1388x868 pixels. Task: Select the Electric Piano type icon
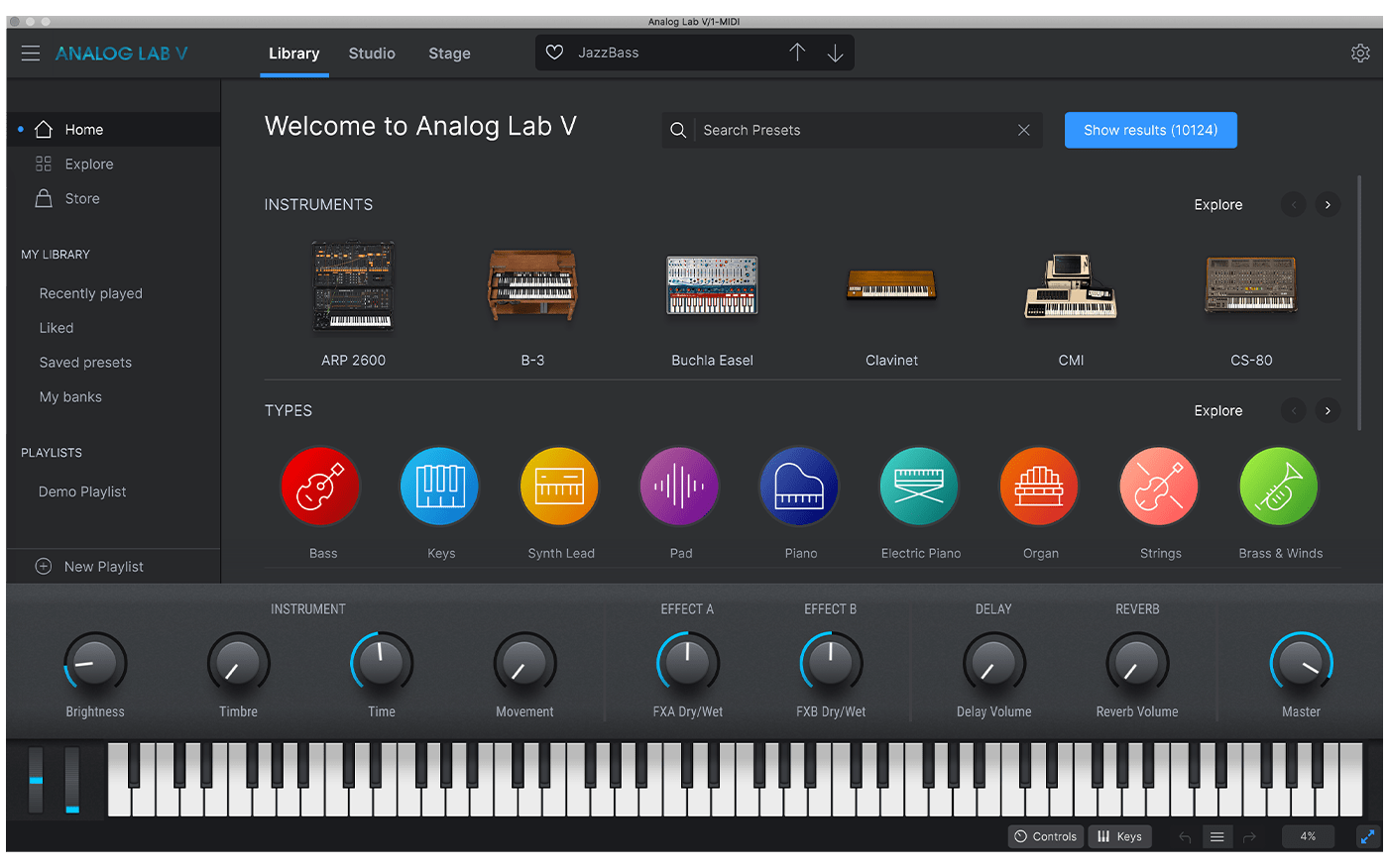[920, 487]
